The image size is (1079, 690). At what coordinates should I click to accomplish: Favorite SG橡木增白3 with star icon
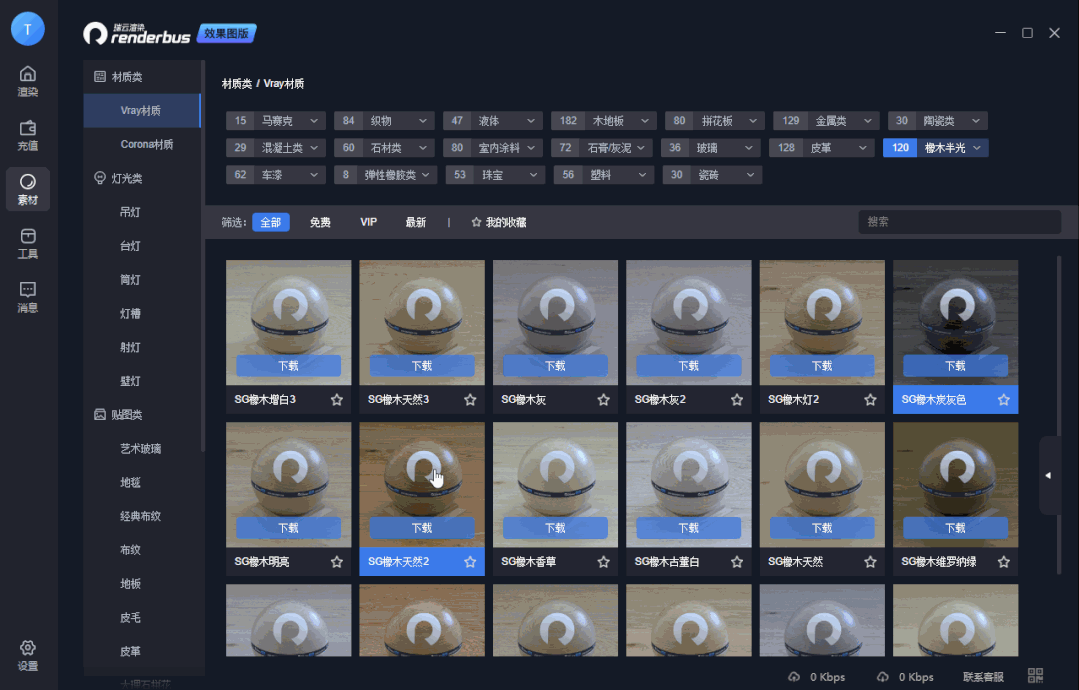(337, 400)
